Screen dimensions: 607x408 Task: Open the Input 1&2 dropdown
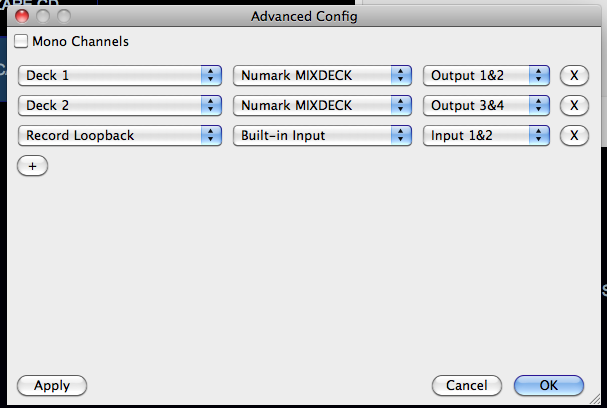pos(486,135)
